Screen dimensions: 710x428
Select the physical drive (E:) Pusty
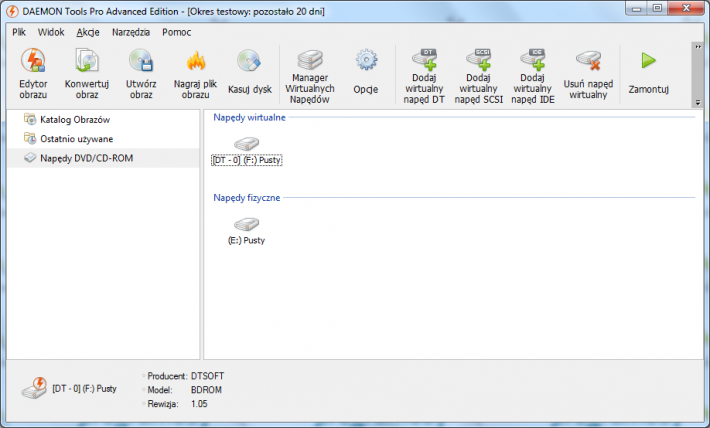tap(246, 231)
